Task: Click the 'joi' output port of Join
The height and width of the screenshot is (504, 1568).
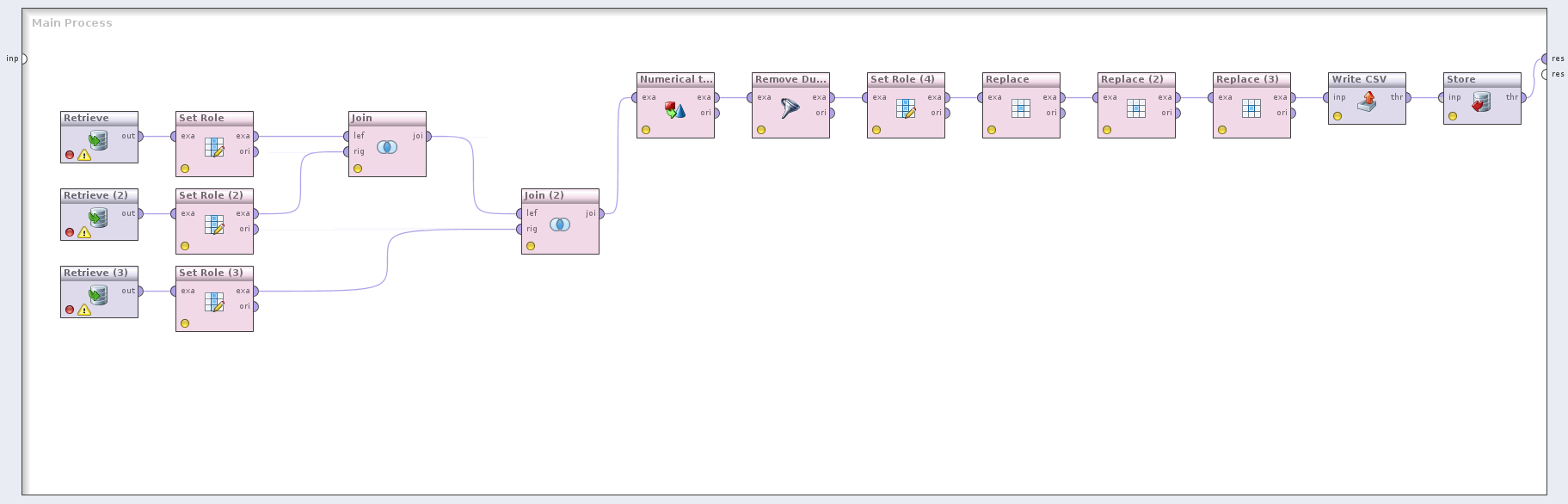Action: (x=427, y=136)
